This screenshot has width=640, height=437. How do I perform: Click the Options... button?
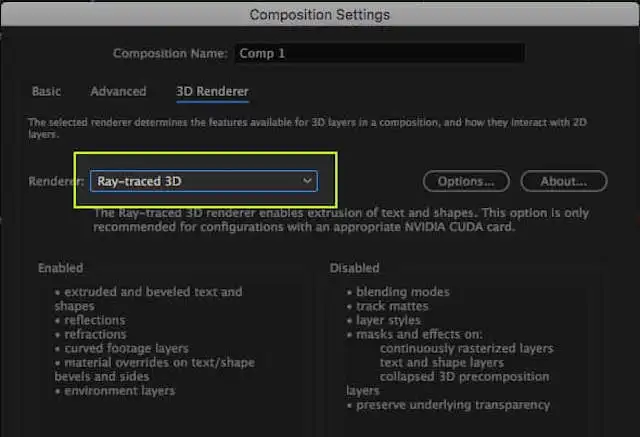pyautogui.click(x=466, y=181)
